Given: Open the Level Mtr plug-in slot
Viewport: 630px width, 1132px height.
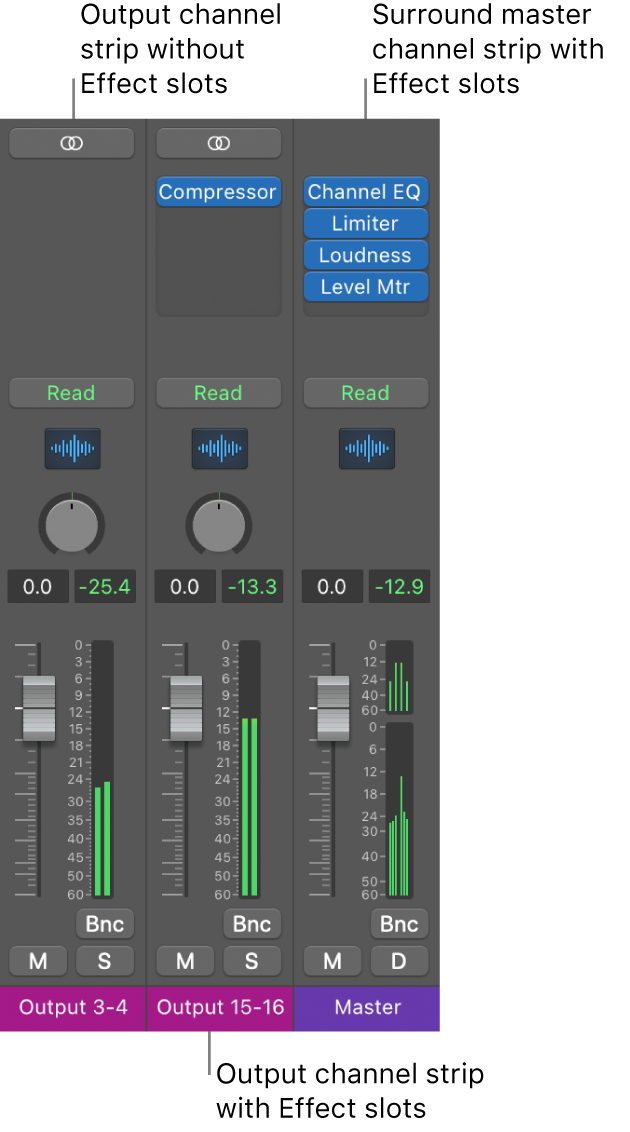Looking at the screenshot, I should 366,287.
